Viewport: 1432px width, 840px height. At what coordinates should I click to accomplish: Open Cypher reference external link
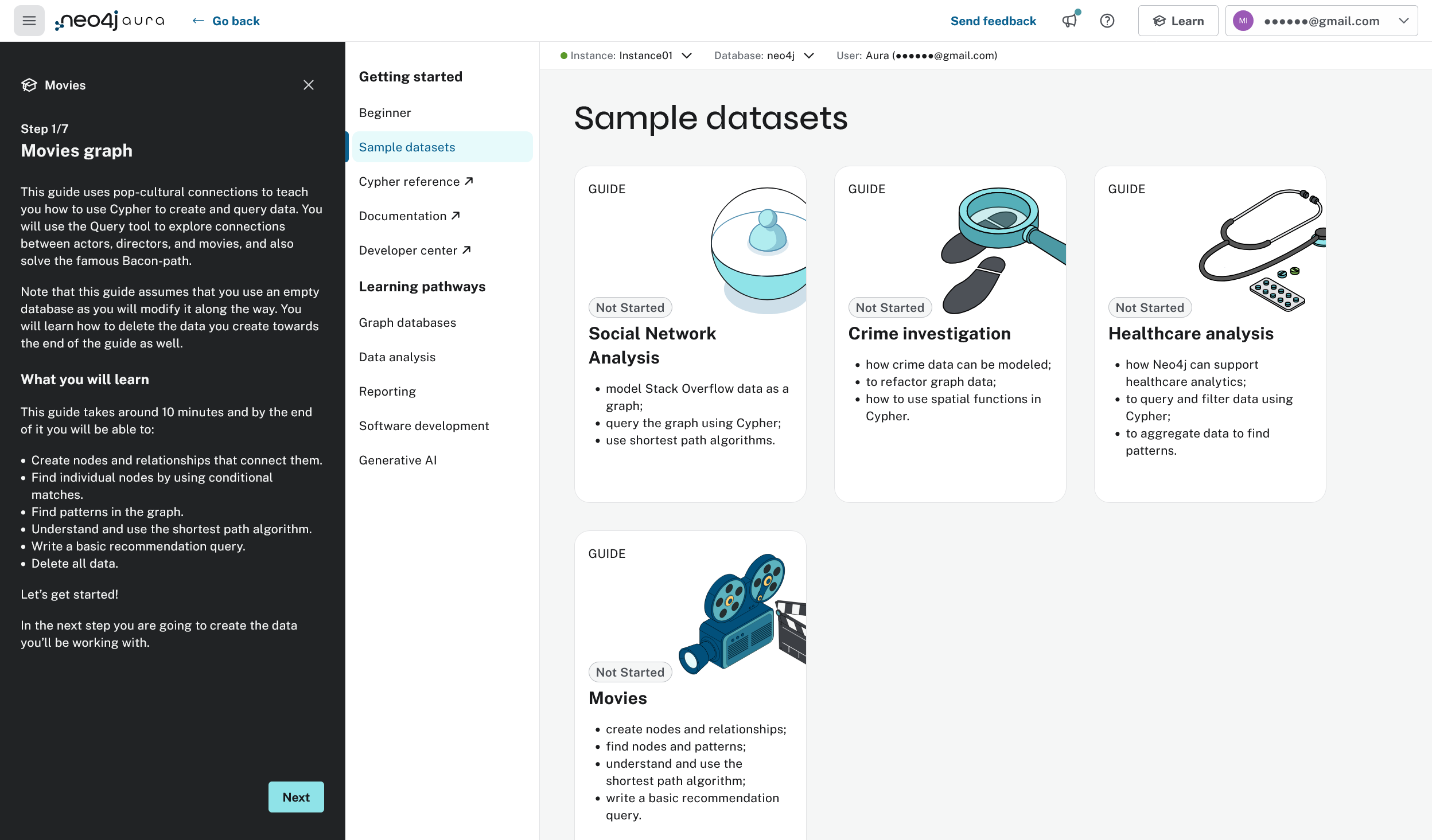point(415,182)
